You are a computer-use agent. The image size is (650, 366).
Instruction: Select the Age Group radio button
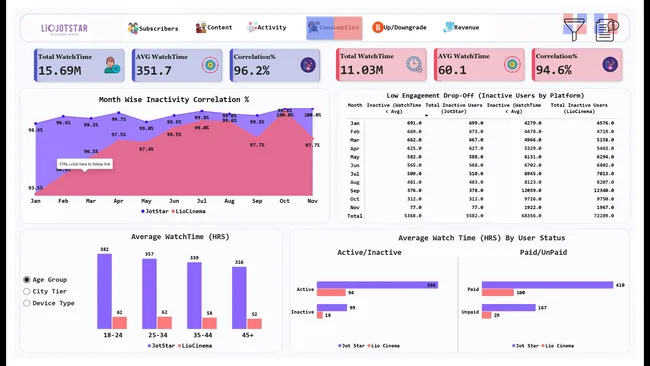click(x=27, y=280)
